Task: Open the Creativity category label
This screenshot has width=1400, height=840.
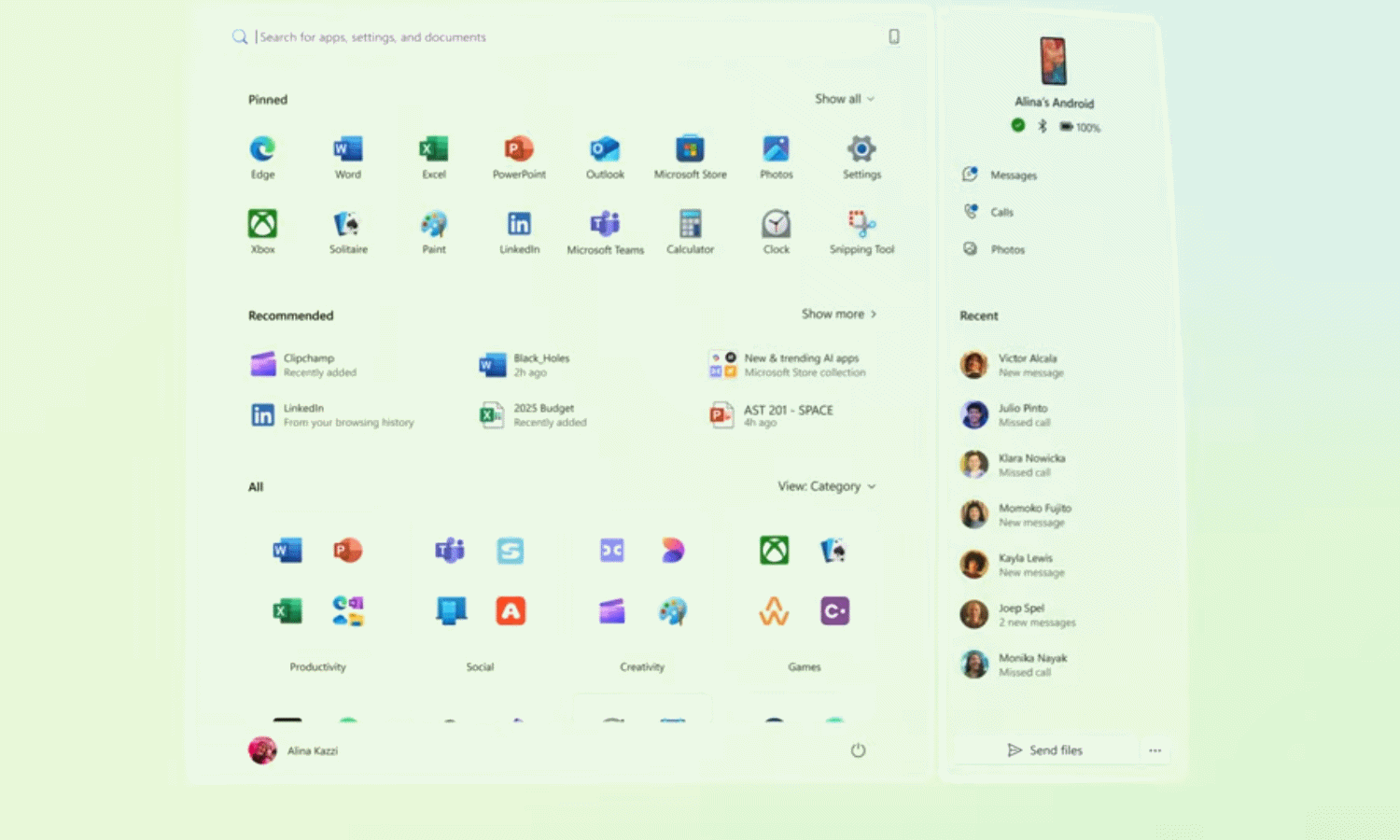Action: pyautogui.click(x=642, y=666)
